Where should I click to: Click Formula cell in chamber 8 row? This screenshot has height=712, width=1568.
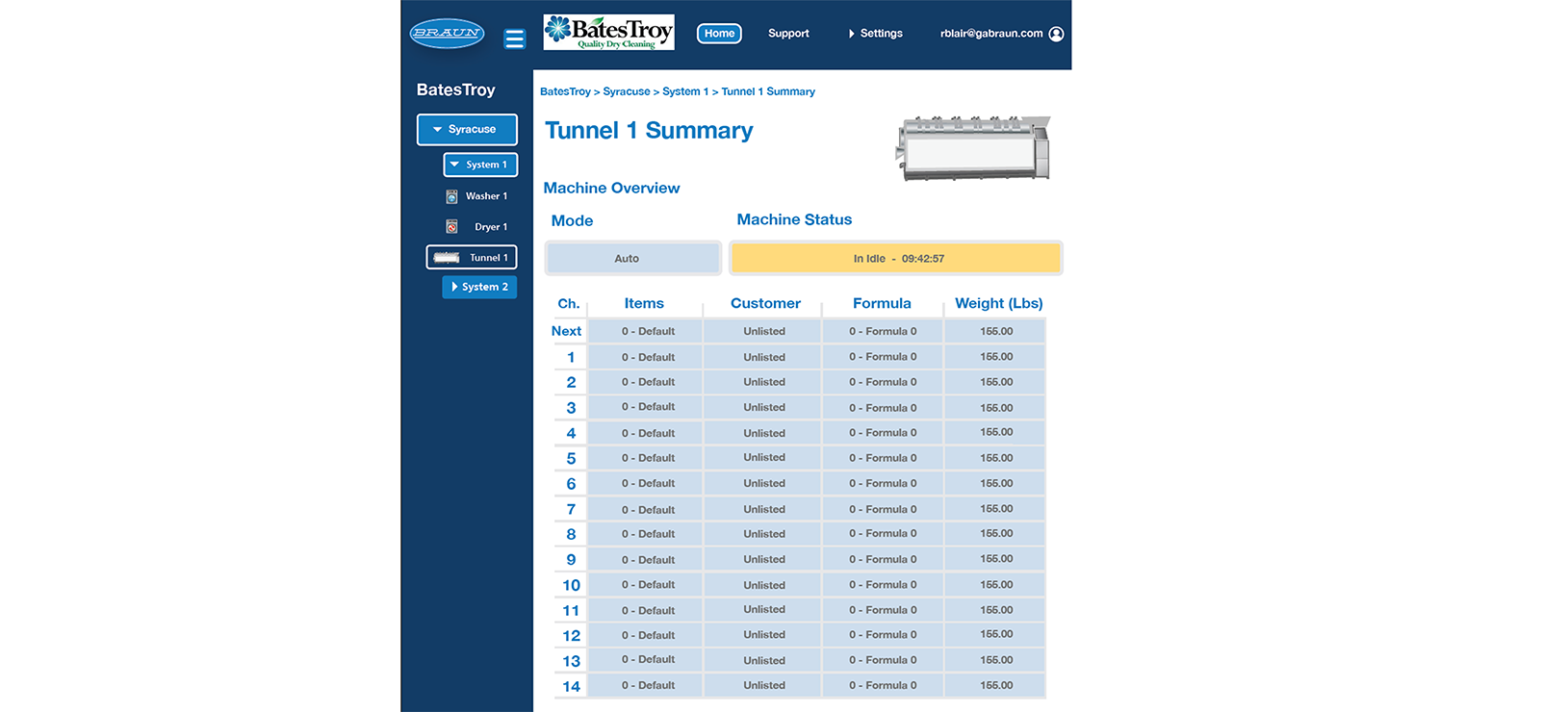[x=883, y=534]
